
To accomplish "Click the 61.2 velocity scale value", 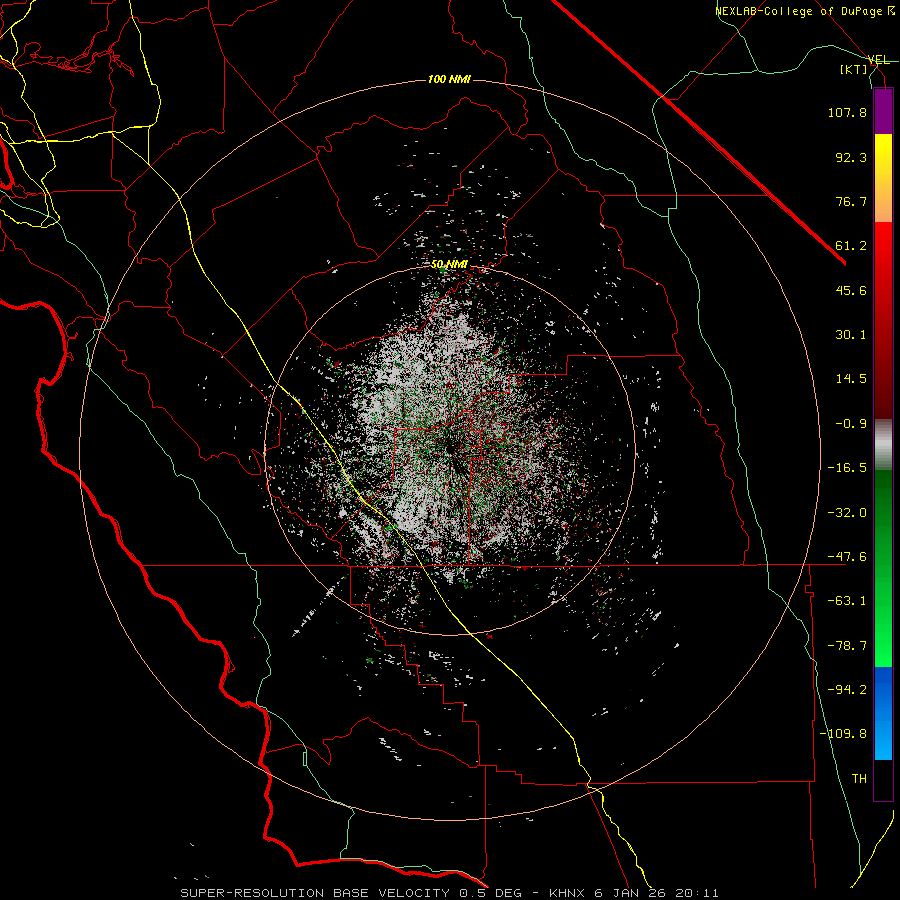I will tap(851, 246).
